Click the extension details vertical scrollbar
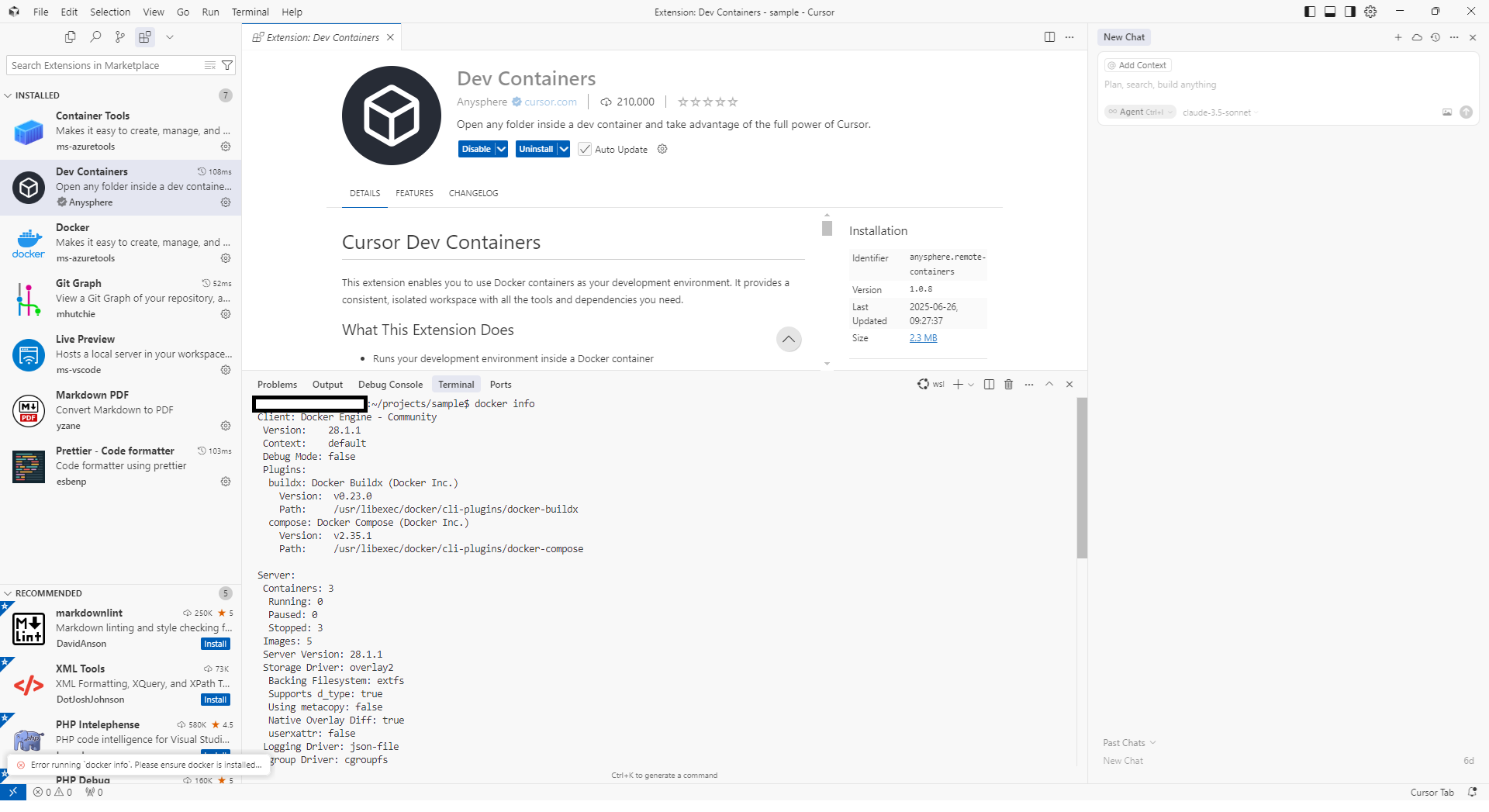The height and width of the screenshot is (812, 1489). tap(827, 229)
